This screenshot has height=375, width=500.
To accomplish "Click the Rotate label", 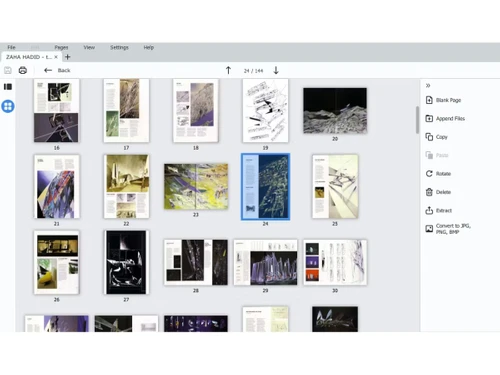I will coord(443,174).
